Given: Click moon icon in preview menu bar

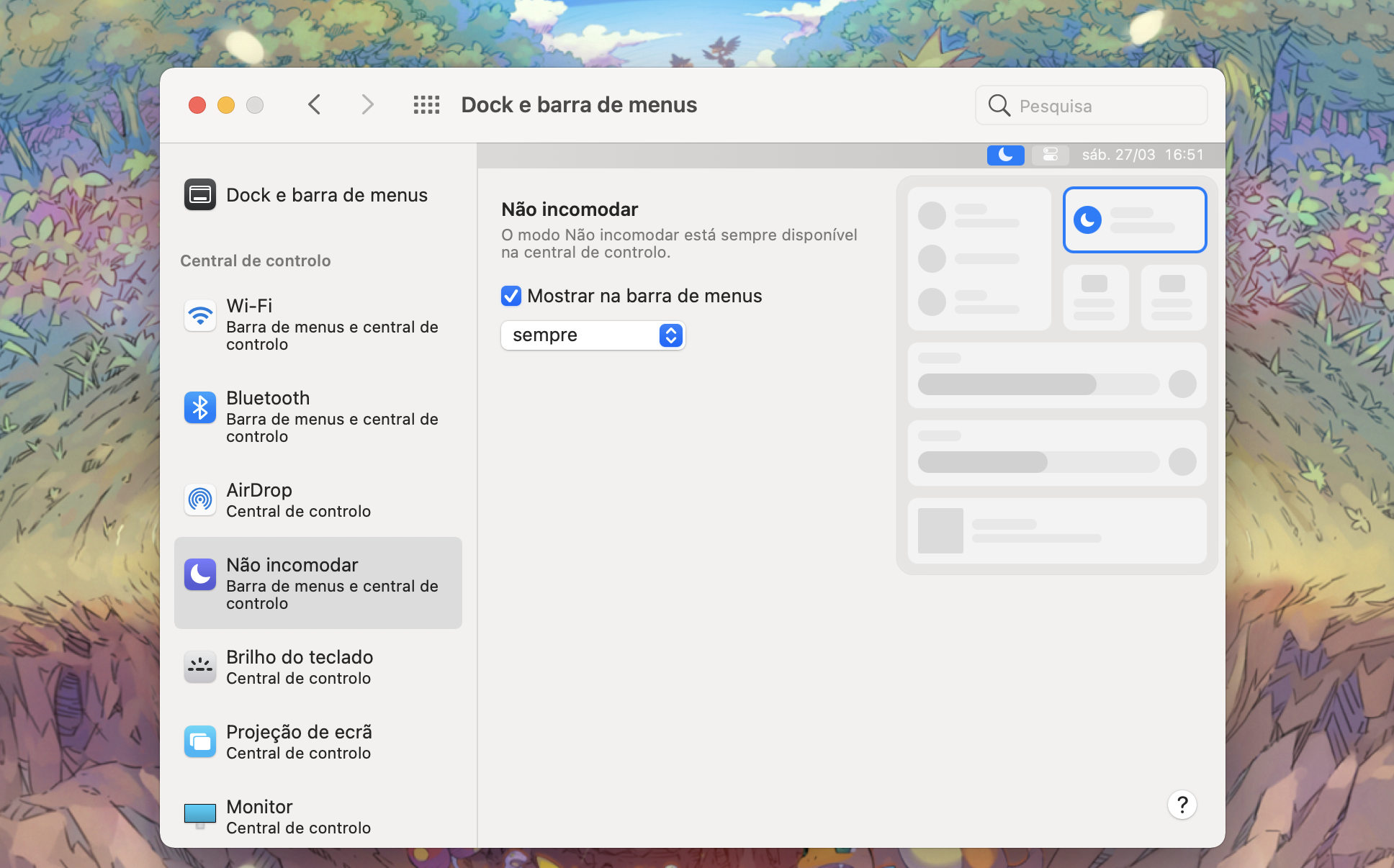Looking at the screenshot, I should 1005,155.
